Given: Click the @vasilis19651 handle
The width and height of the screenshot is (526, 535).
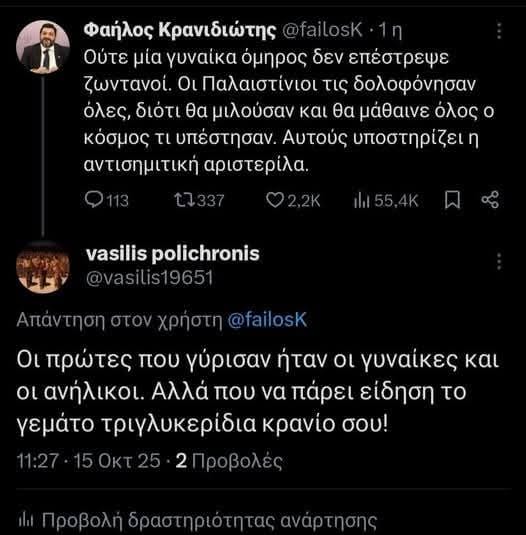Looking at the screenshot, I should [x=150, y=278].
